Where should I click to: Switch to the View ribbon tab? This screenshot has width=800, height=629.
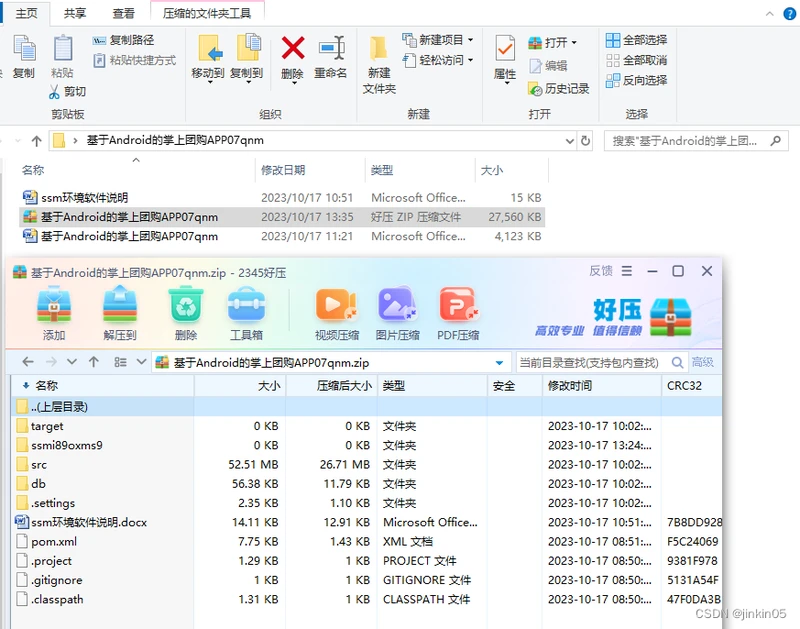[123, 13]
